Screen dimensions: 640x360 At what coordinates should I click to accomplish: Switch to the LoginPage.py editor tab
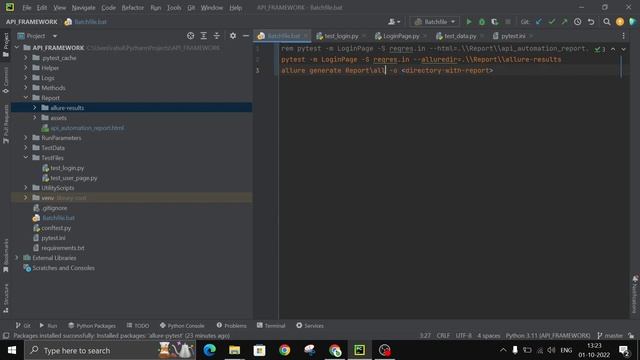click(401, 36)
